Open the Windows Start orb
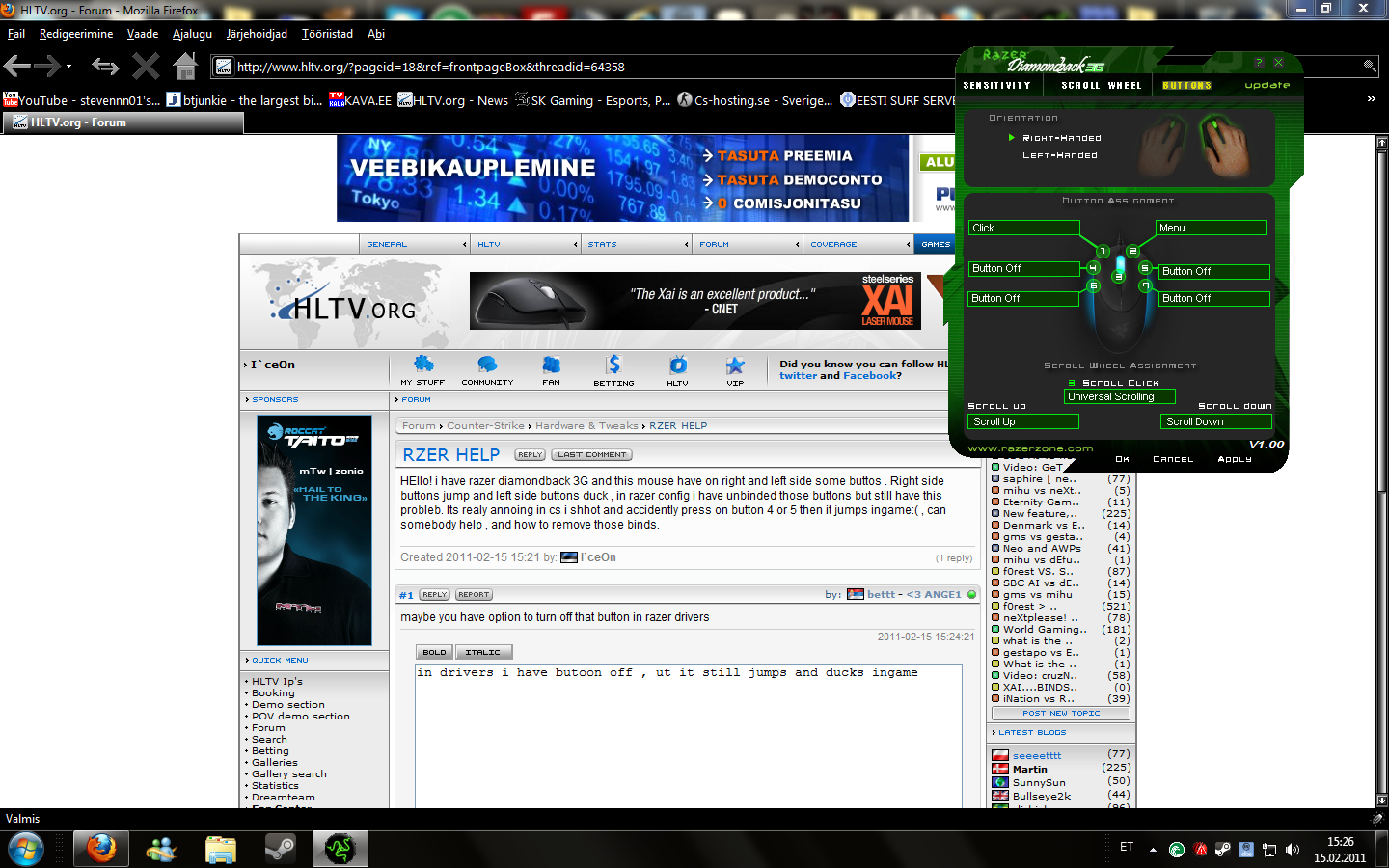 point(26,849)
